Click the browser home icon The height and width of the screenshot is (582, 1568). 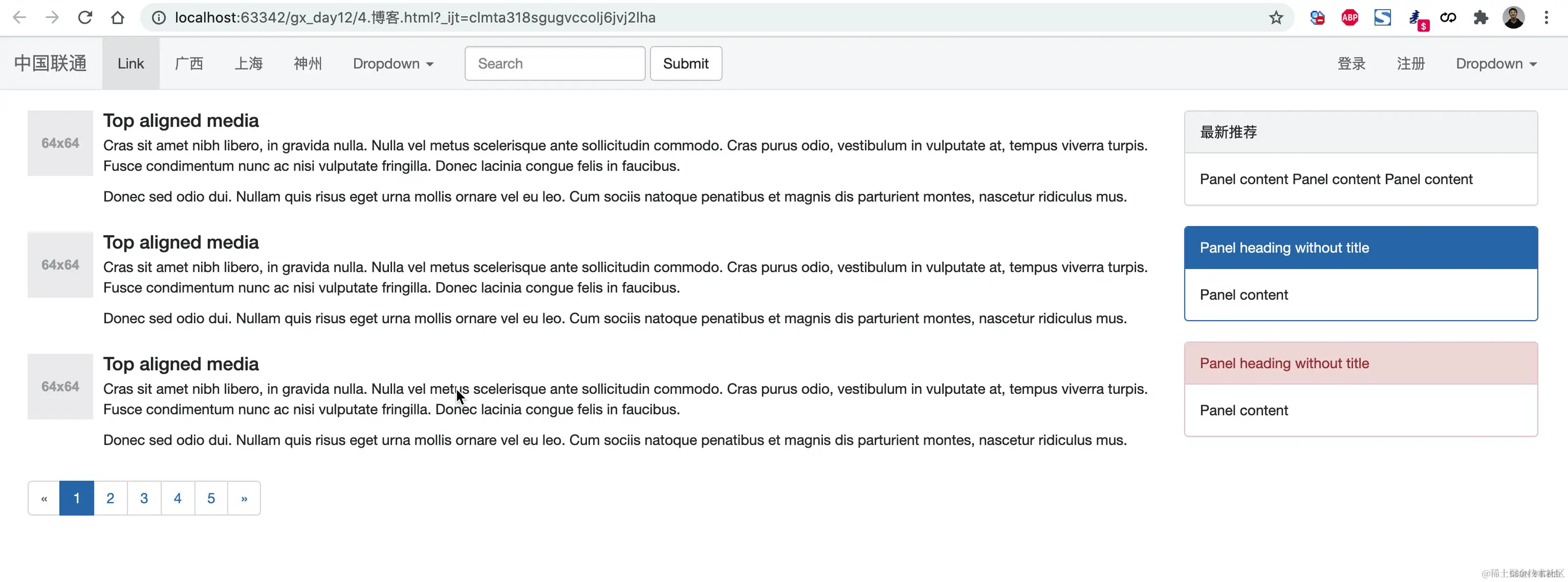(x=118, y=18)
